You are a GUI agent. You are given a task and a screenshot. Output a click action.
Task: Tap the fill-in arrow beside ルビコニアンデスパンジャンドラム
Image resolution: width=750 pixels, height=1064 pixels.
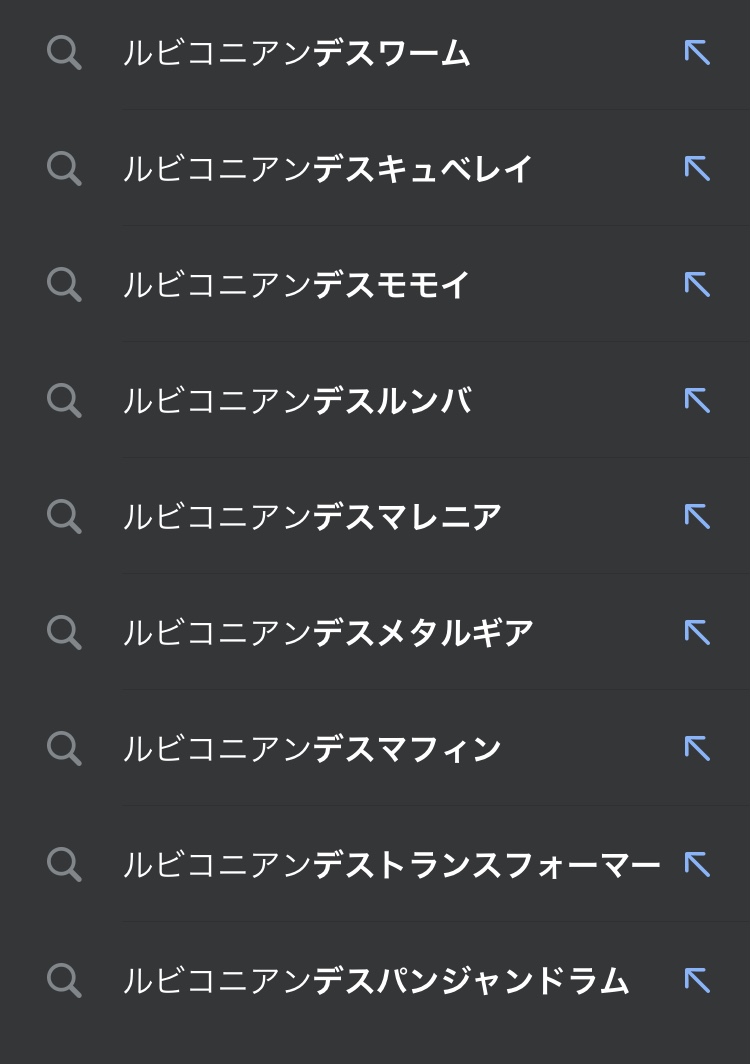pos(697,981)
